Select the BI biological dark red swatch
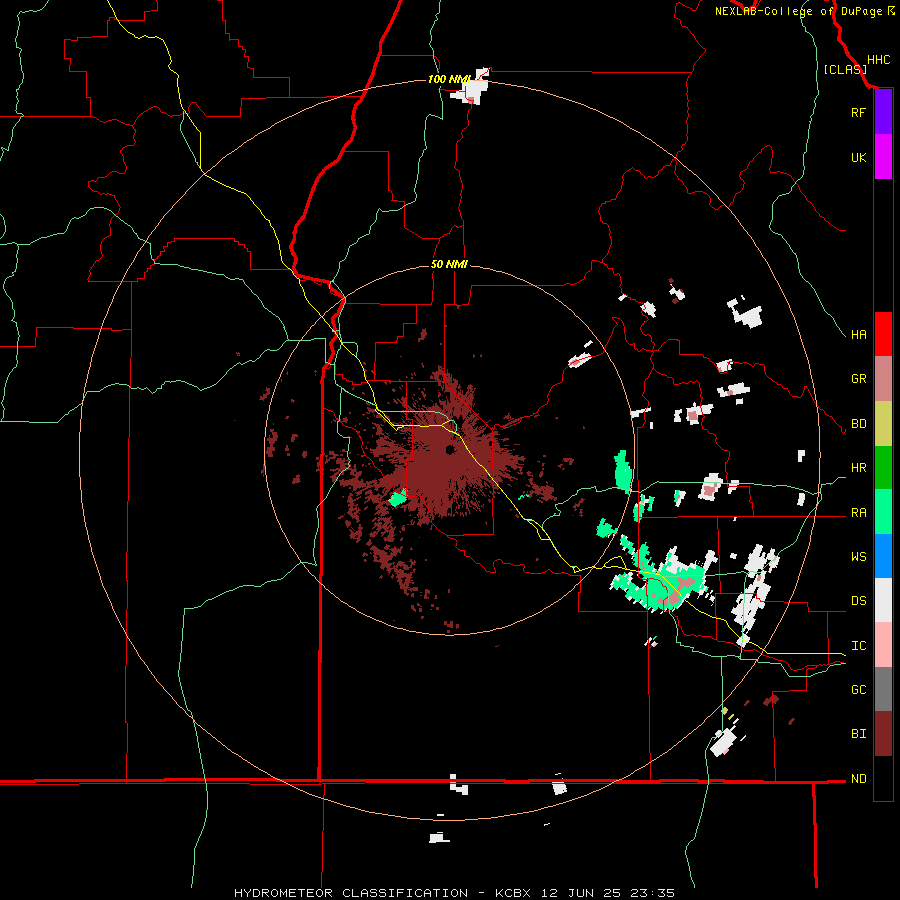The width and height of the screenshot is (900, 900). (883, 734)
